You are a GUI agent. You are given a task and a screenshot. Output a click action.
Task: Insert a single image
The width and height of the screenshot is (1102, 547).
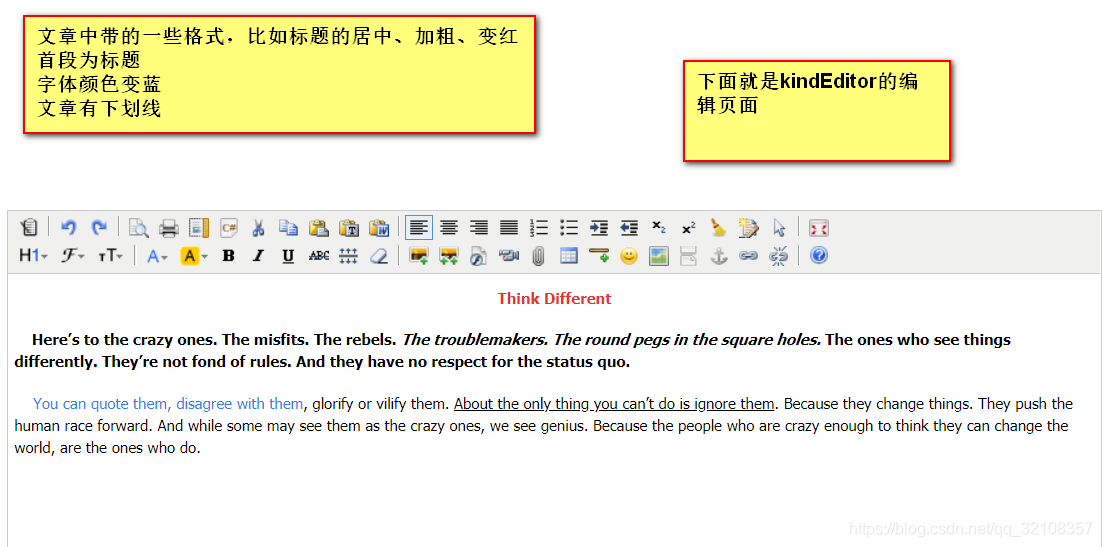419,256
